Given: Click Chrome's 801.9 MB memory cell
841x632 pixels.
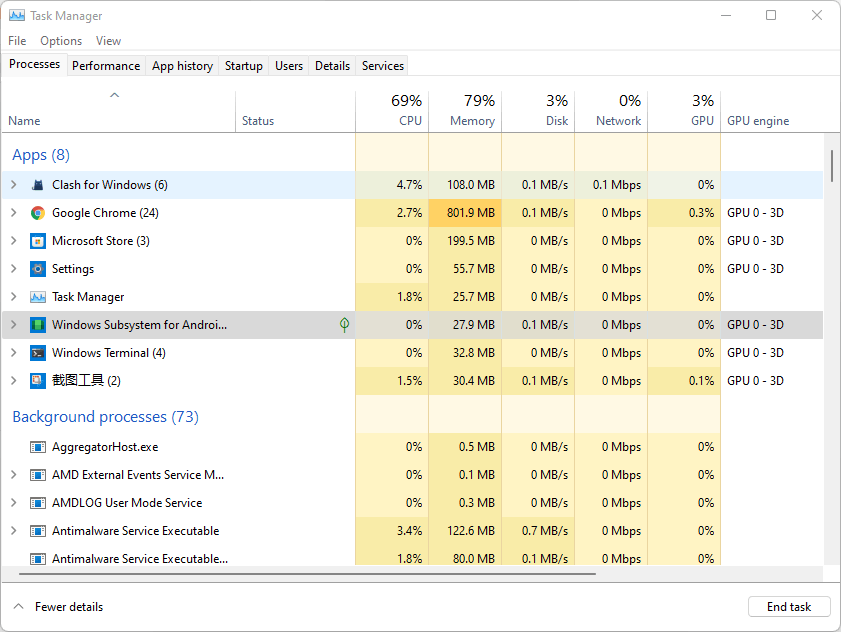Looking at the screenshot, I should (465, 213).
